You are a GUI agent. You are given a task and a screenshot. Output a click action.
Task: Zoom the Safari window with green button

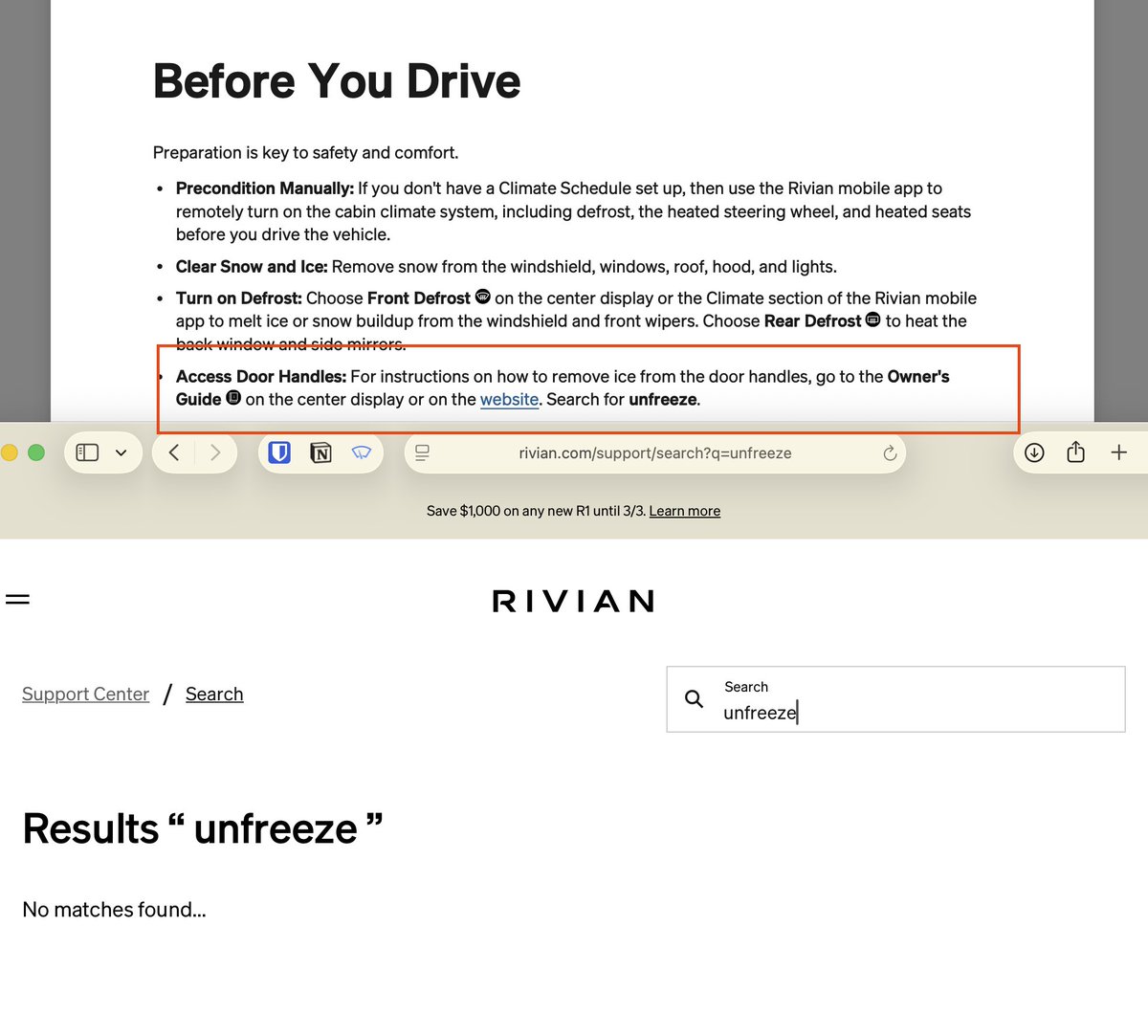(x=36, y=452)
